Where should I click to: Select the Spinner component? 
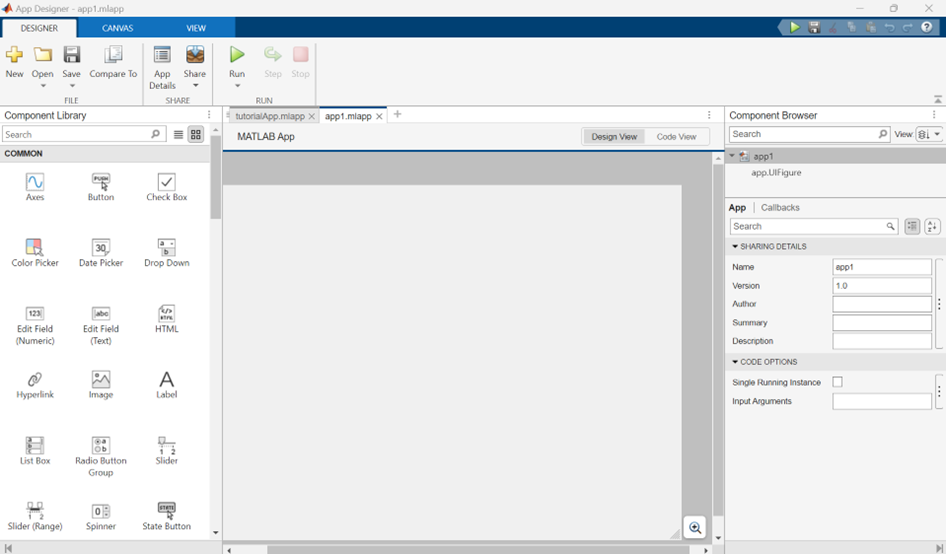pyautogui.click(x=101, y=517)
